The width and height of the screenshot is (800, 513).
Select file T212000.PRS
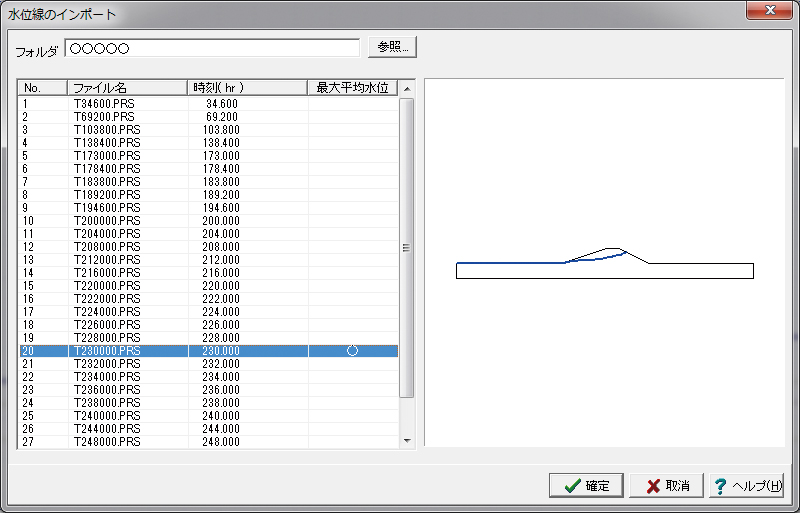(107, 260)
